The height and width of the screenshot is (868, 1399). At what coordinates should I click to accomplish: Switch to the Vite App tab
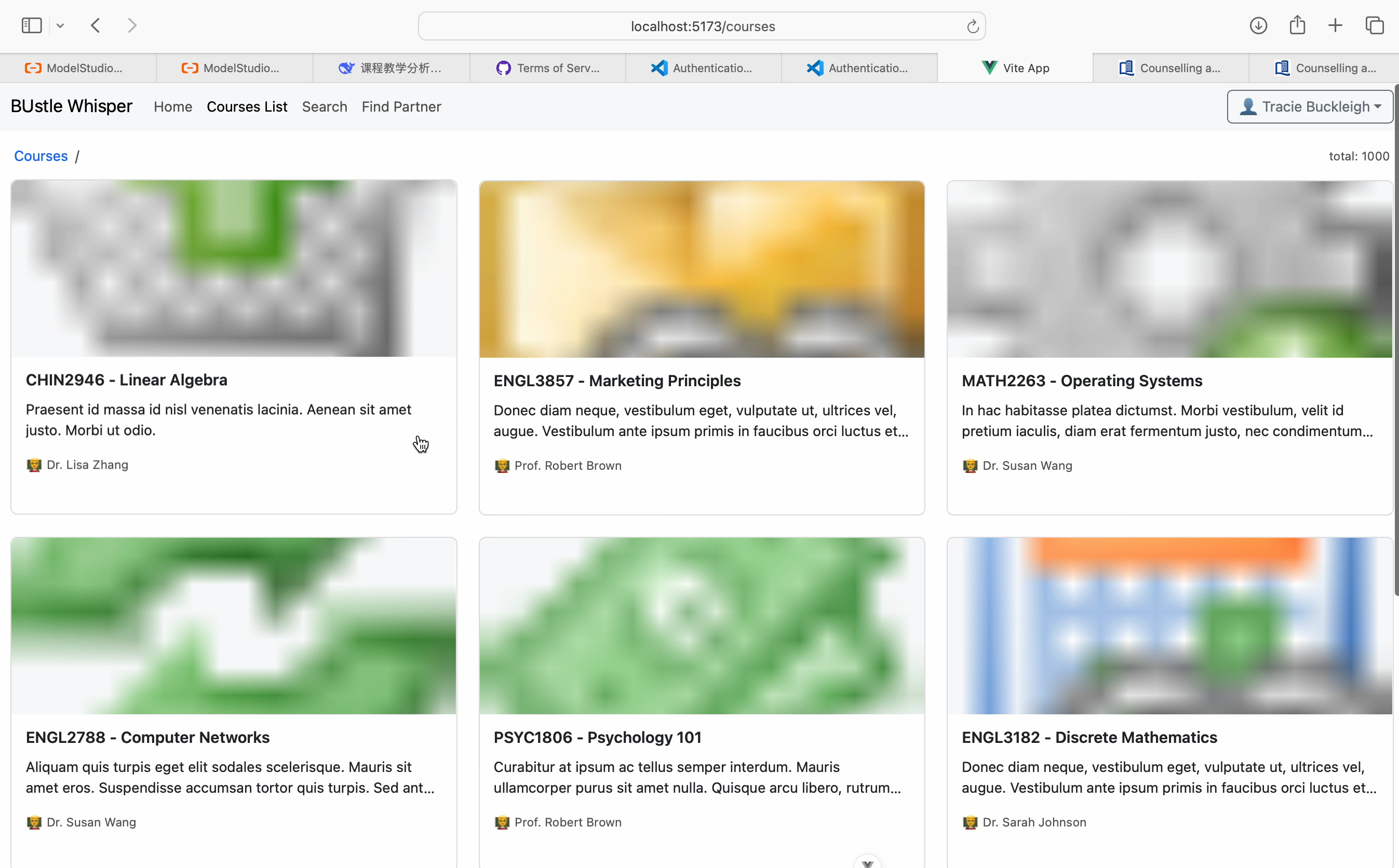pos(1015,69)
